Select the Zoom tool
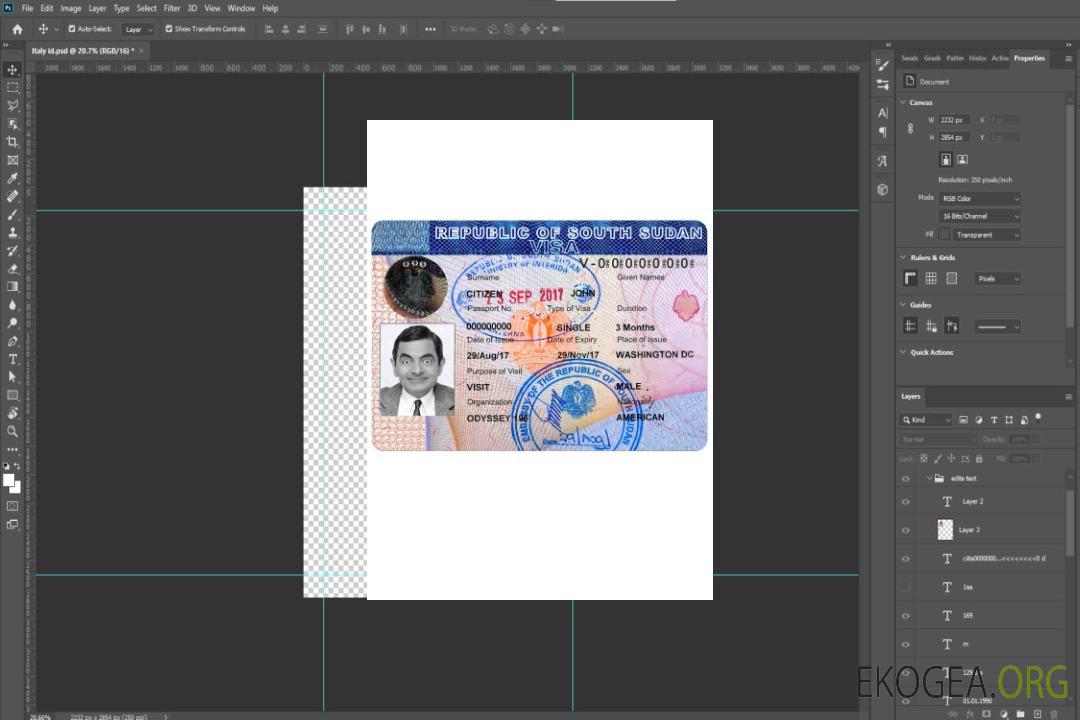 pyautogui.click(x=12, y=431)
